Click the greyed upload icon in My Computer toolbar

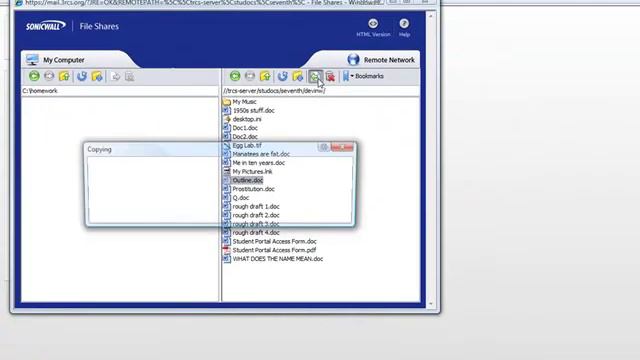tap(116, 76)
